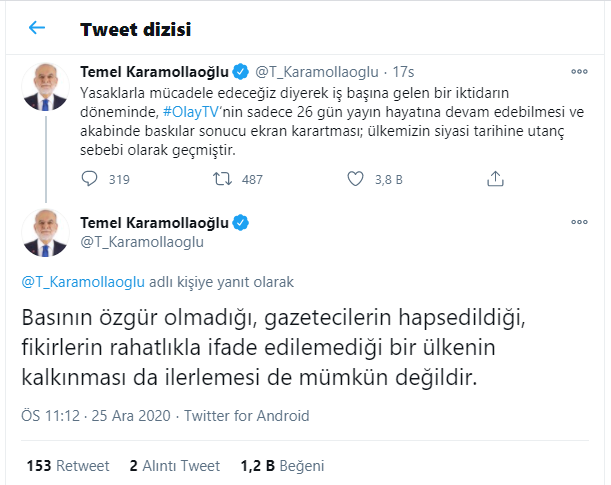Screen dimensions: 611x485
Task: Open the @T_Karamollaoglu reply mention link
Action: click(84, 282)
